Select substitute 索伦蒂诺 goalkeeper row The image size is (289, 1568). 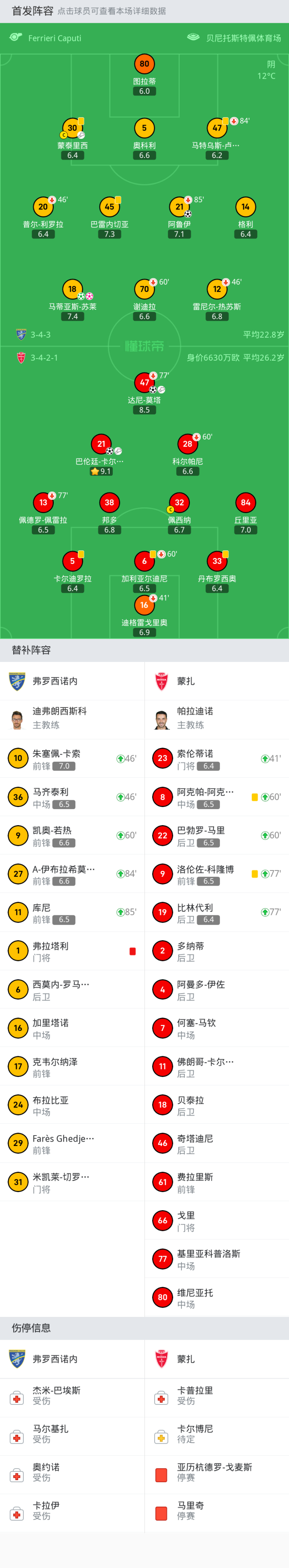tap(216, 759)
